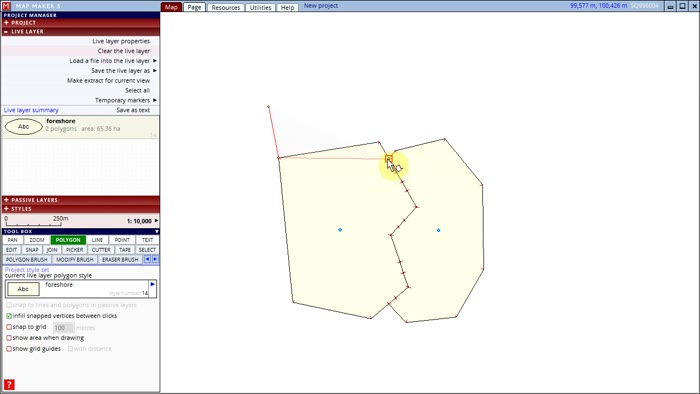Enable show area when drawing
The image size is (700, 394).
[x=9, y=338]
